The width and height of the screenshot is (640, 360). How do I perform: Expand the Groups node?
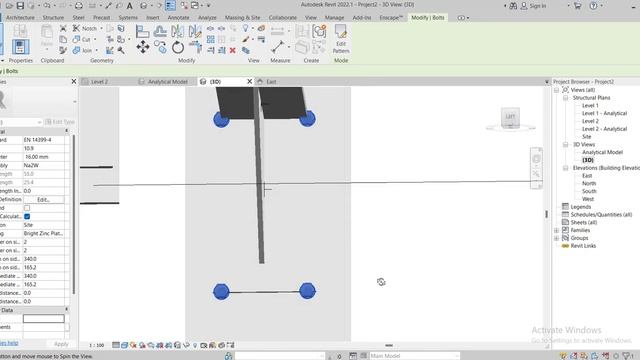point(556,238)
